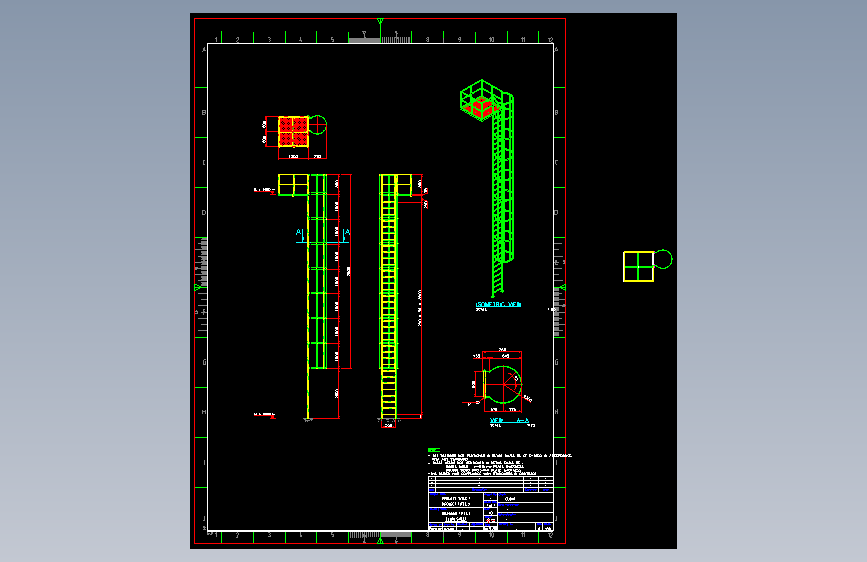The image size is (867, 562).
Task: Select the green notes heading above the title block
Action: [434, 450]
